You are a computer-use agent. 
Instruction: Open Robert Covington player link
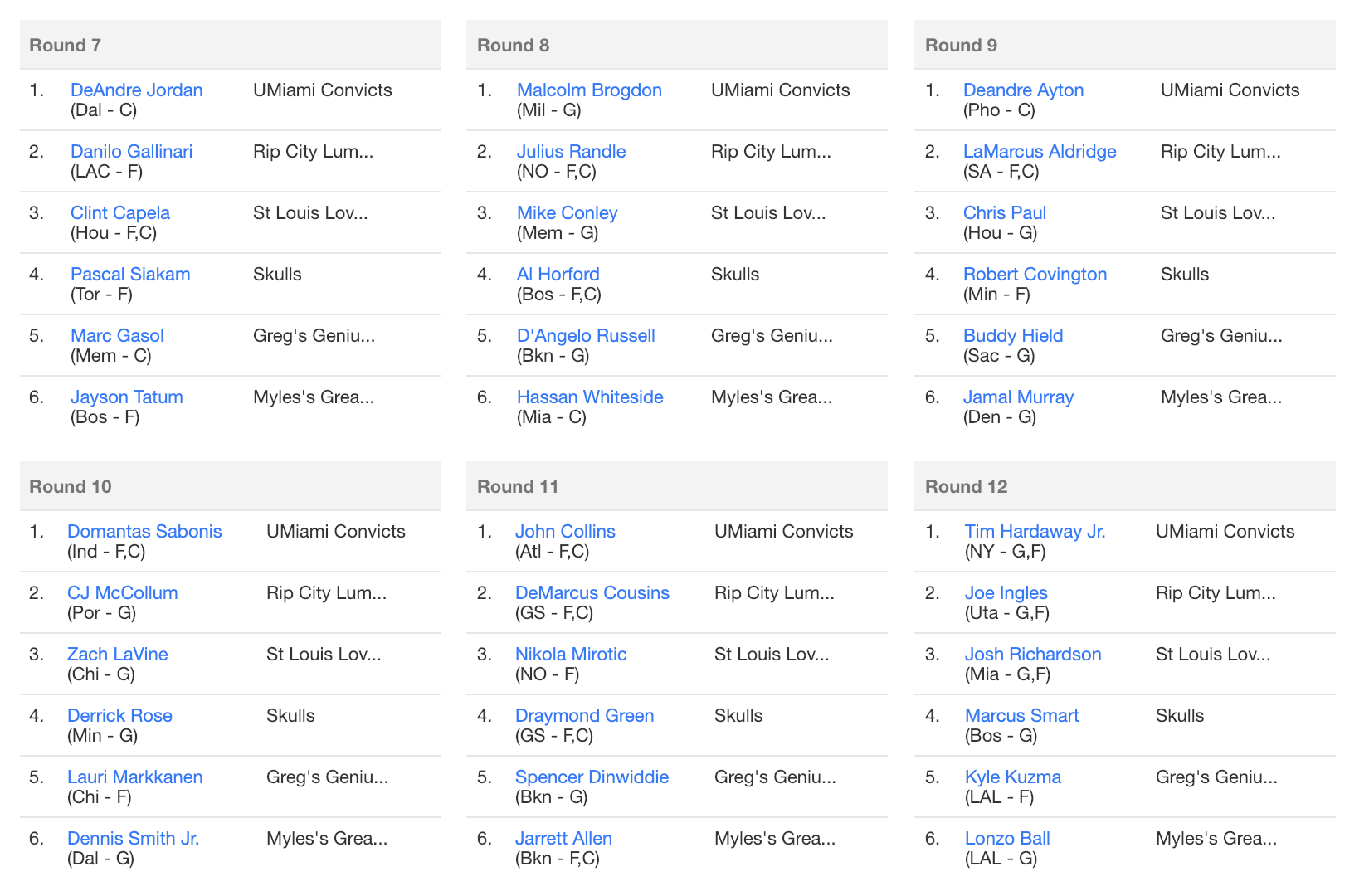click(x=1035, y=274)
